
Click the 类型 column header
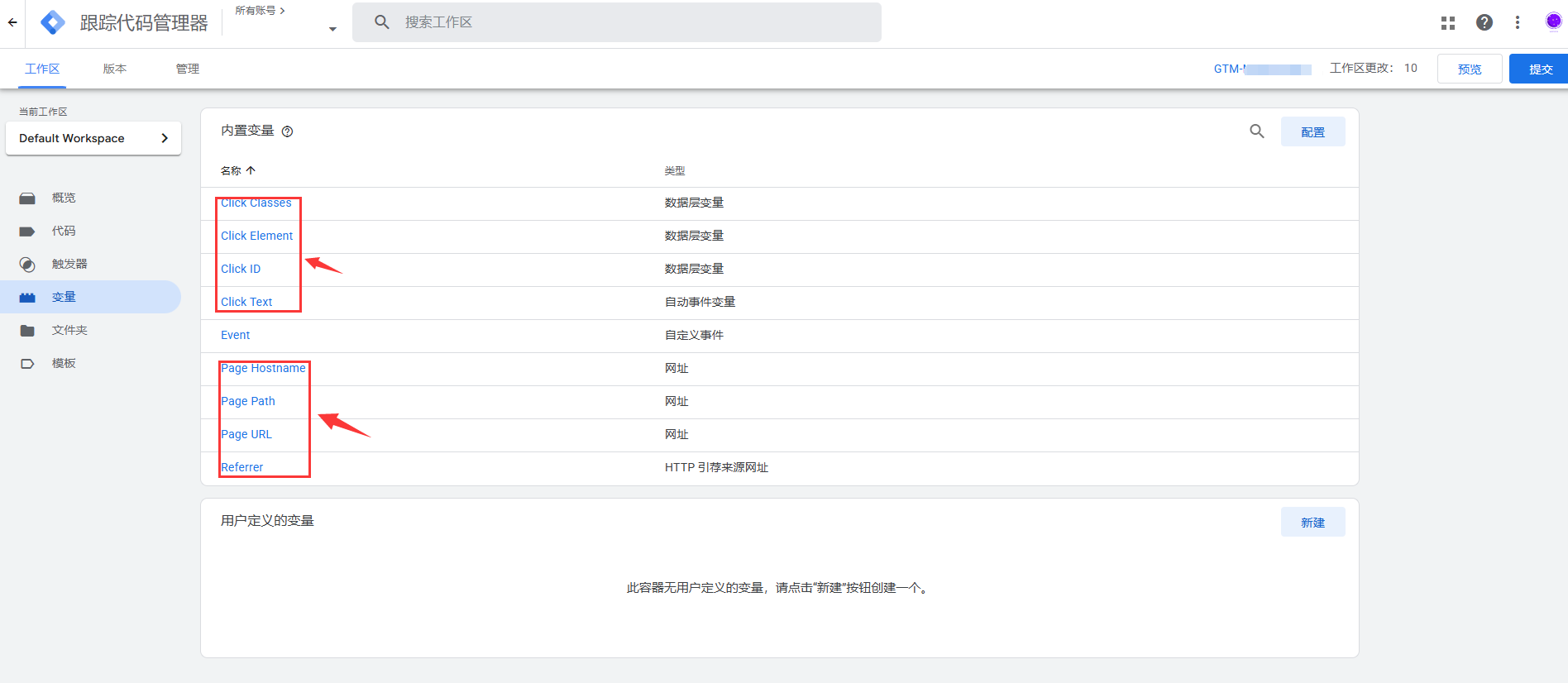point(675,170)
